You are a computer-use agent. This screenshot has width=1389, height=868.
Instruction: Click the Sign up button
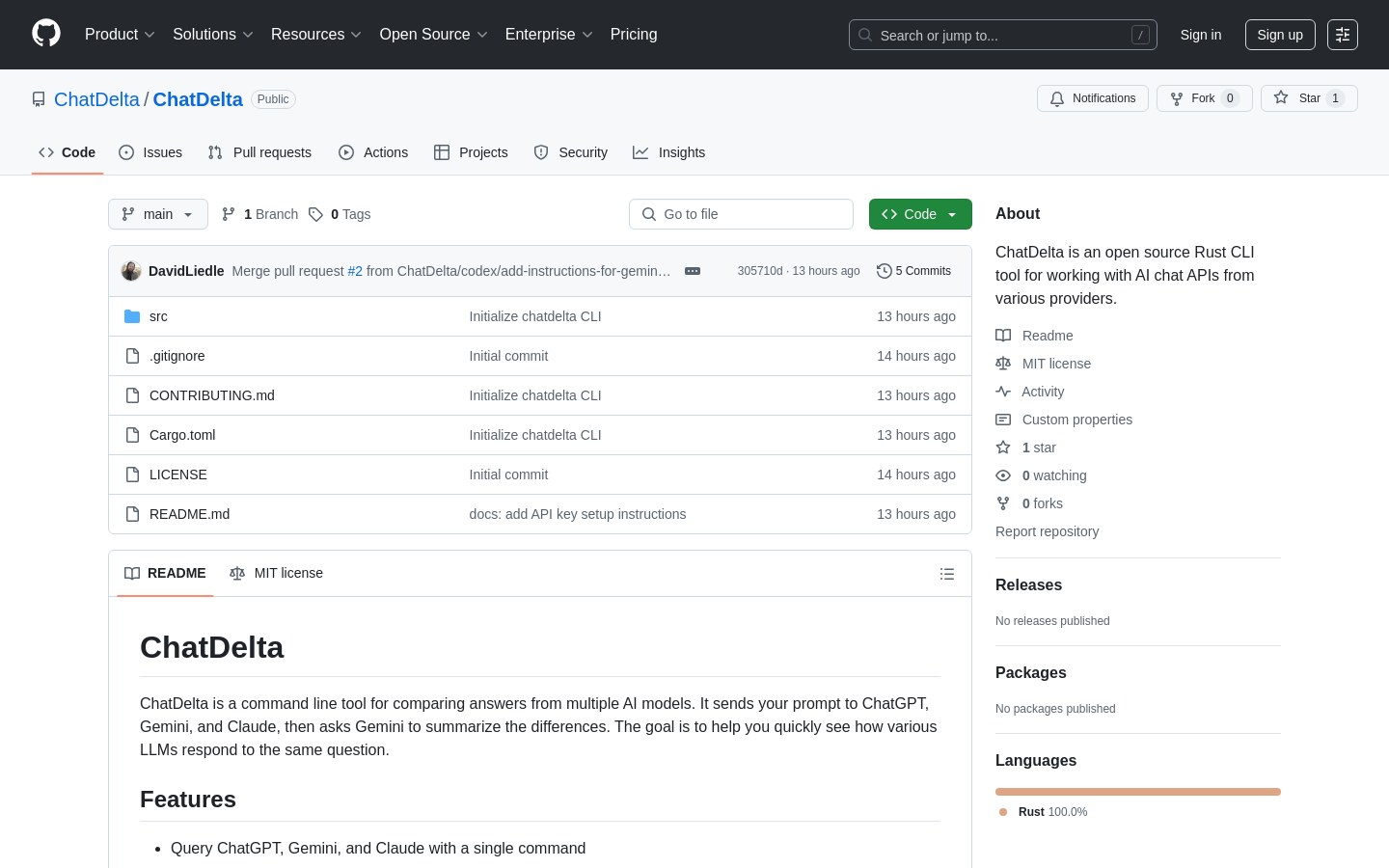click(1279, 35)
